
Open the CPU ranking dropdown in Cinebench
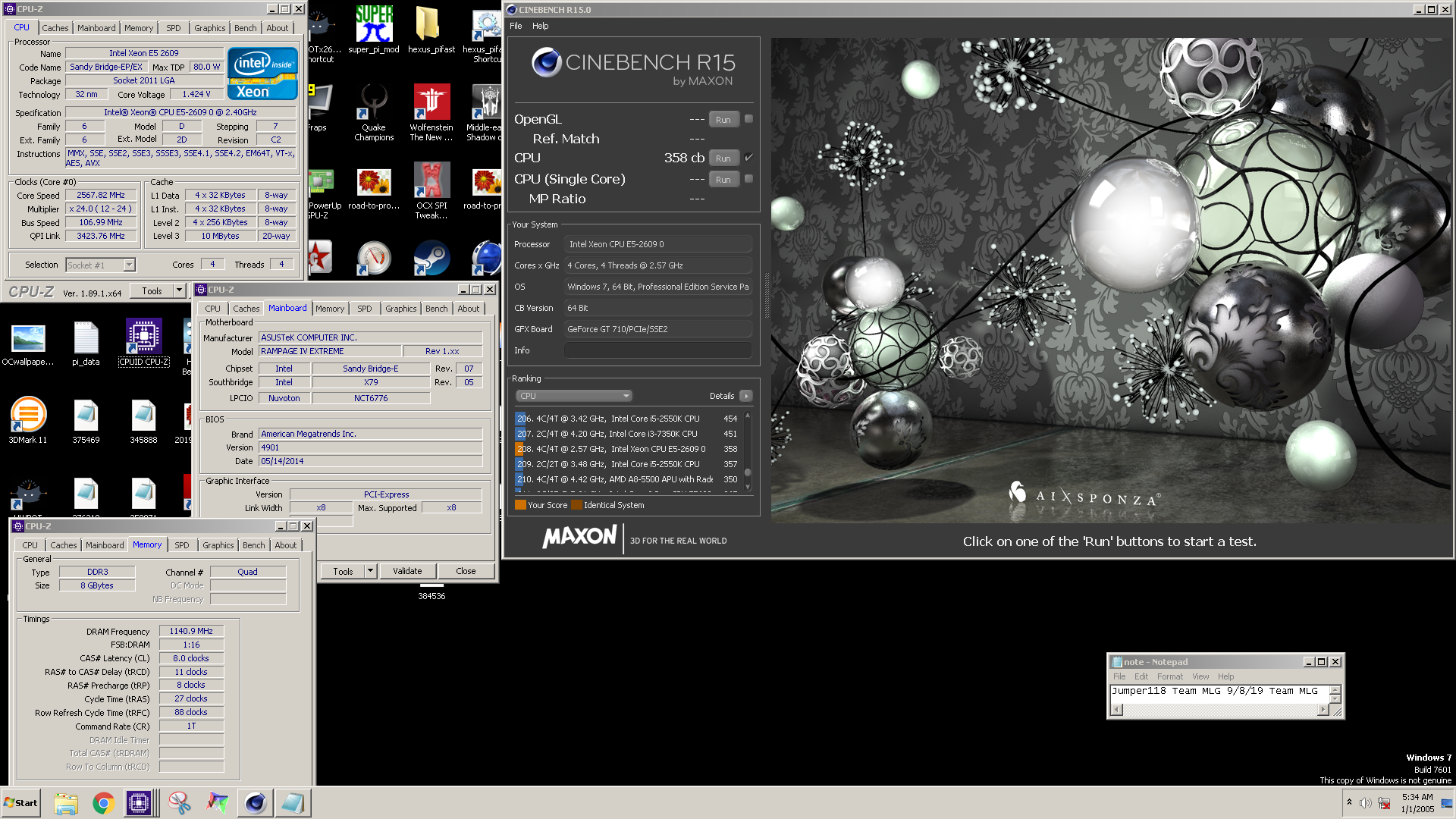click(574, 396)
